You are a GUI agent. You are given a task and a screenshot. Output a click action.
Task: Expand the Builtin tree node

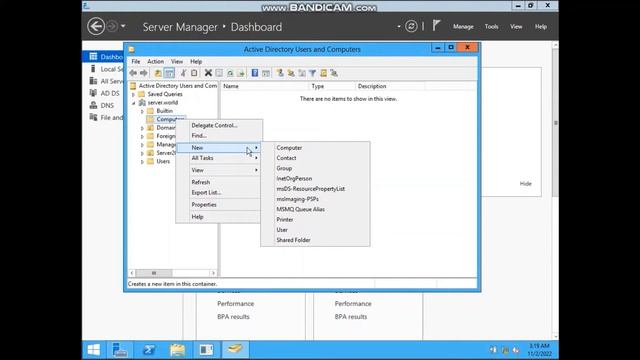click(142, 111)
